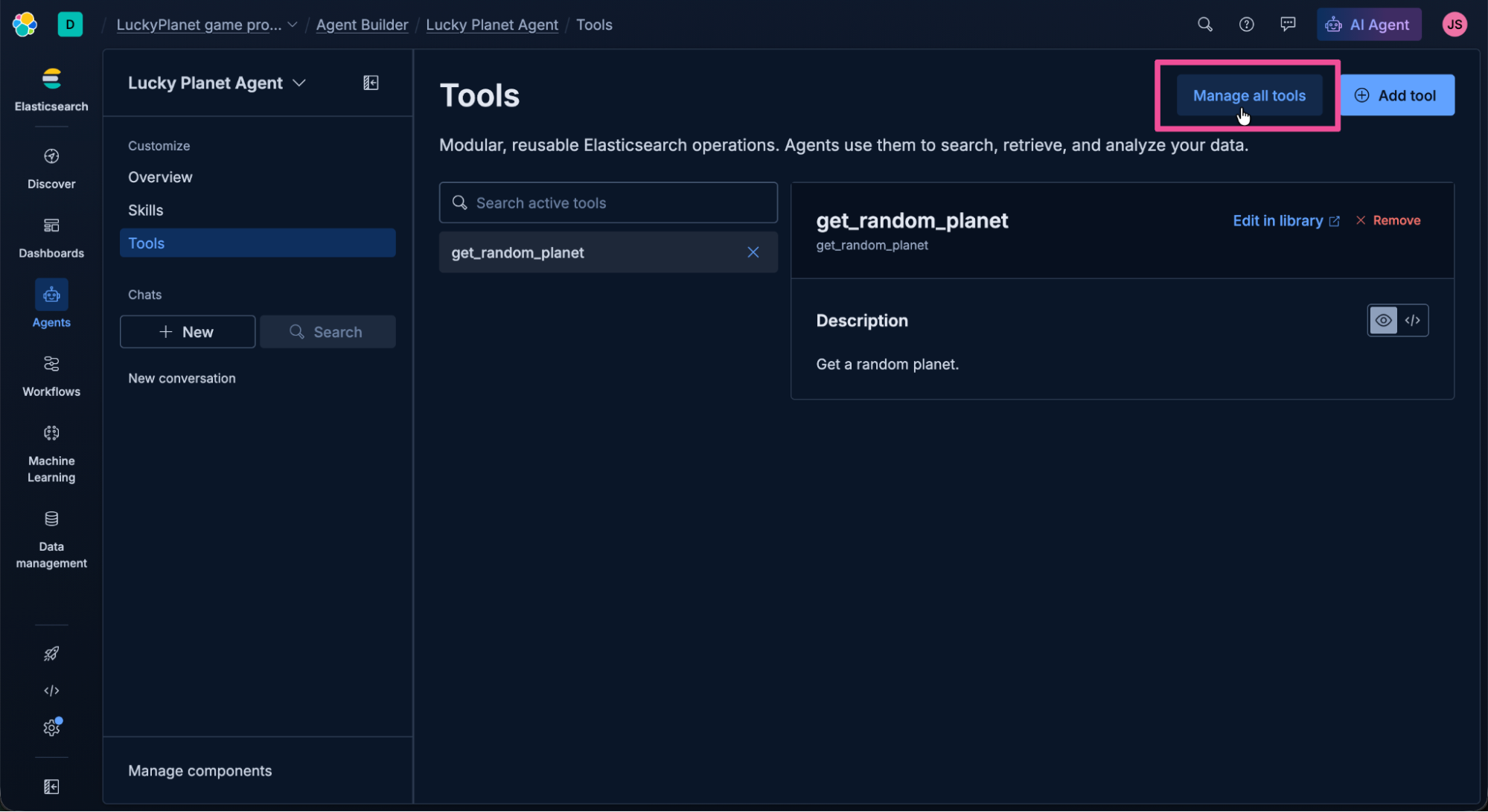Click the rocket icon in the sidebar
The width and height of the screenshot is (1488, 812).
(x=51, y=653)
